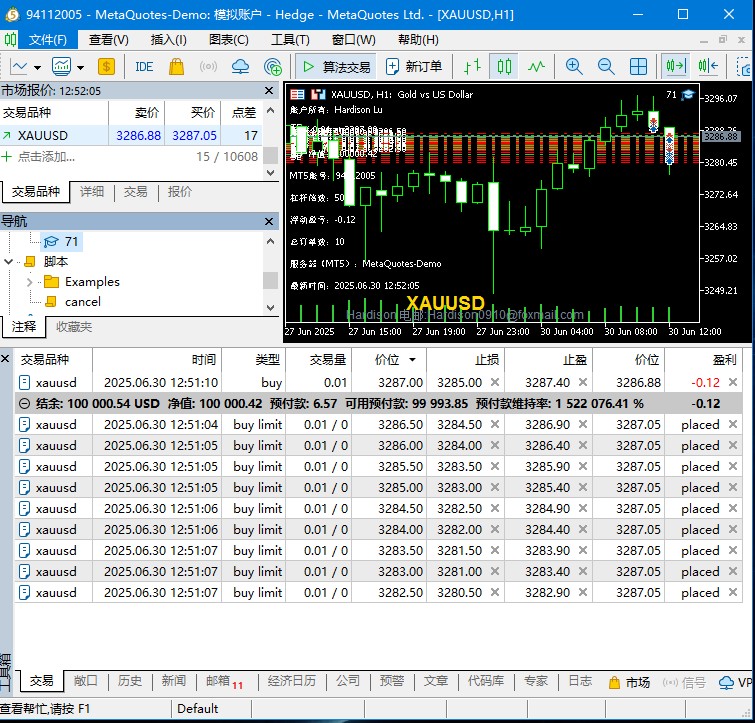Screen dimensions: 755x723
Task: Close the 导航 navigator panel
Action: tap(269, 221)
